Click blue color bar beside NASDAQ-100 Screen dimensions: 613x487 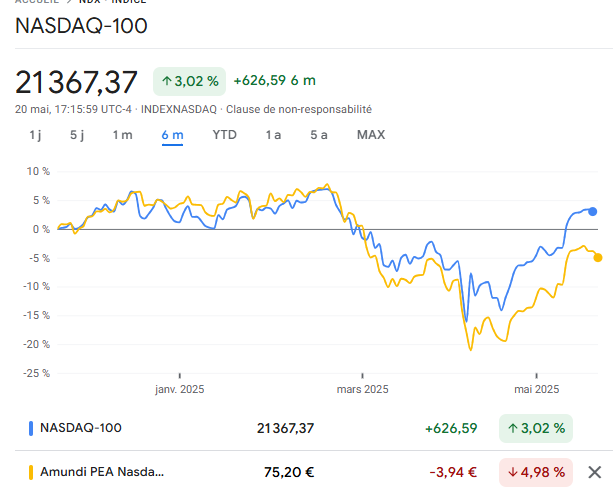point(31,428)
